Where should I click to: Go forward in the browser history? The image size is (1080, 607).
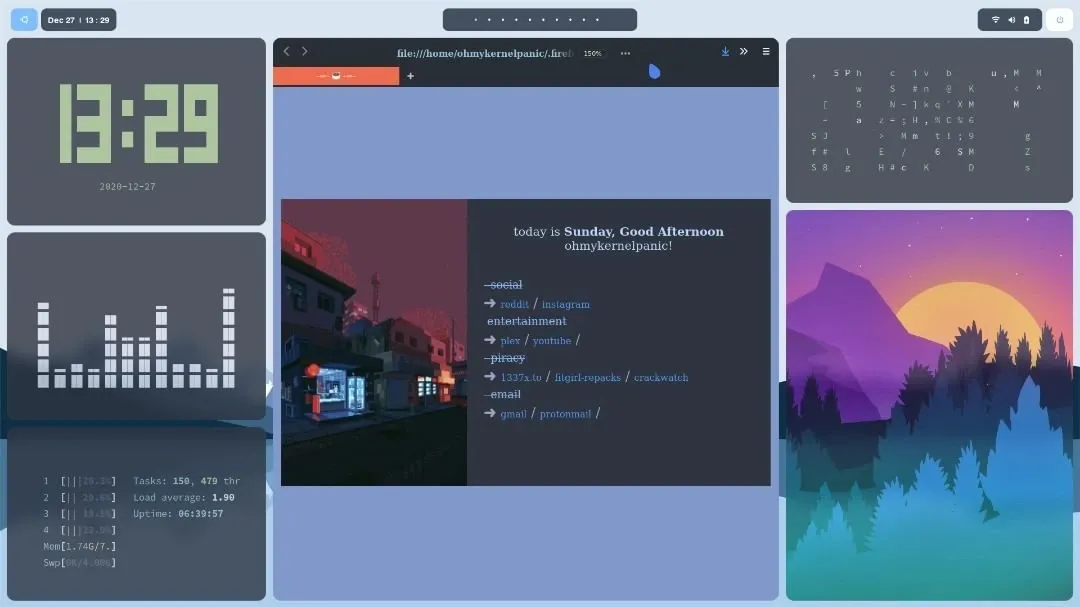(x=304, y=52)
